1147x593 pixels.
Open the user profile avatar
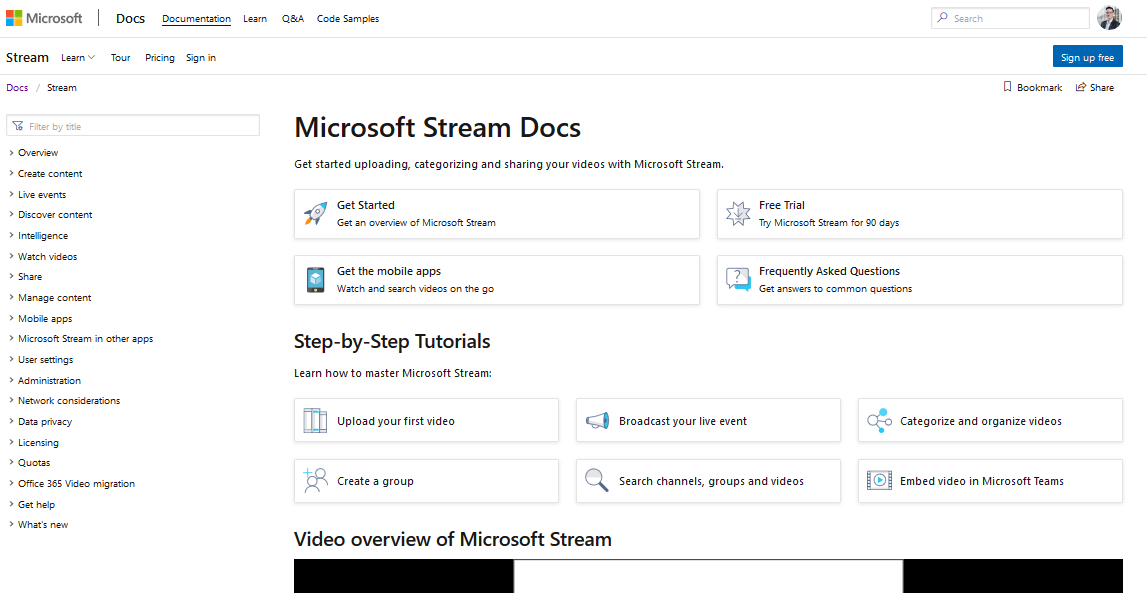coord(1109,18)
